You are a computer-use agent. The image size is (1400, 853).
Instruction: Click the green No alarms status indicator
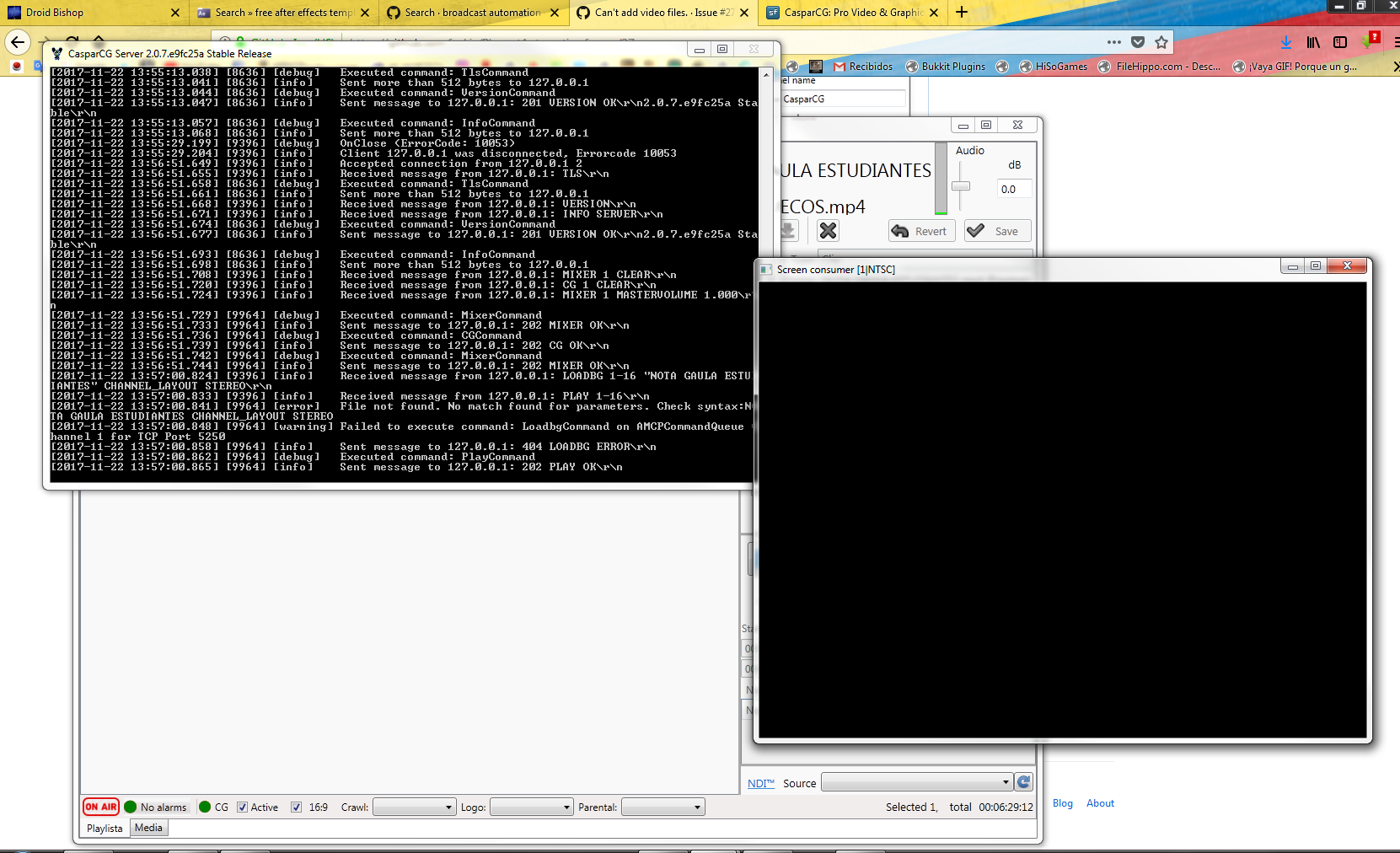131,807
